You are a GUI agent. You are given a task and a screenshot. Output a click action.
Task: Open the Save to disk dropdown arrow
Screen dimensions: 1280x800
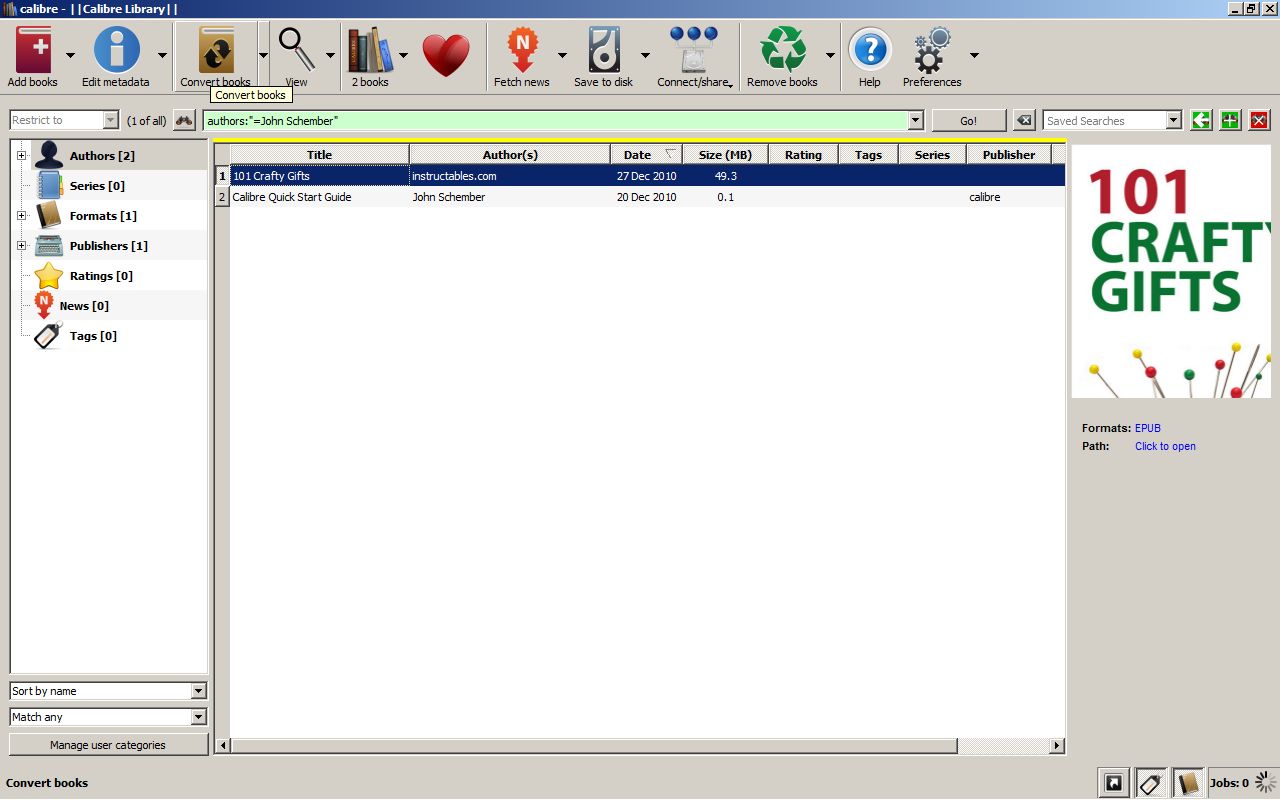click(645, 55)
